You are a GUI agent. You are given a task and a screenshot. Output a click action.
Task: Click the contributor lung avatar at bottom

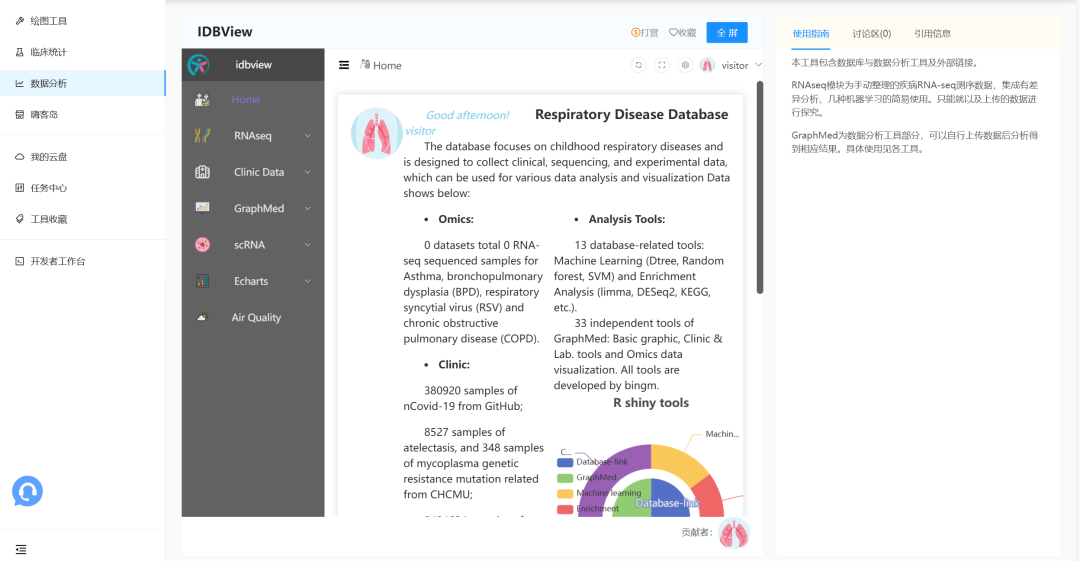click(x=734, y=533)
